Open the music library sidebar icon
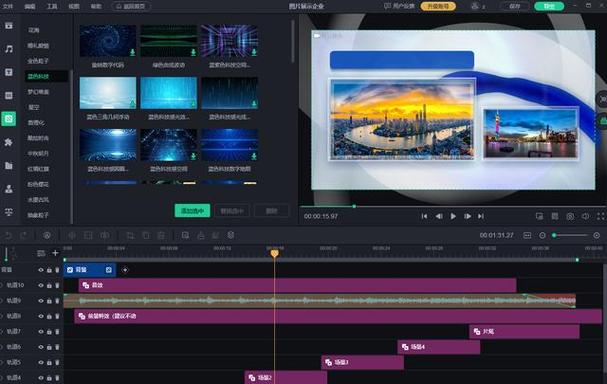Viewport: 607px width, 384px height. 9,49
